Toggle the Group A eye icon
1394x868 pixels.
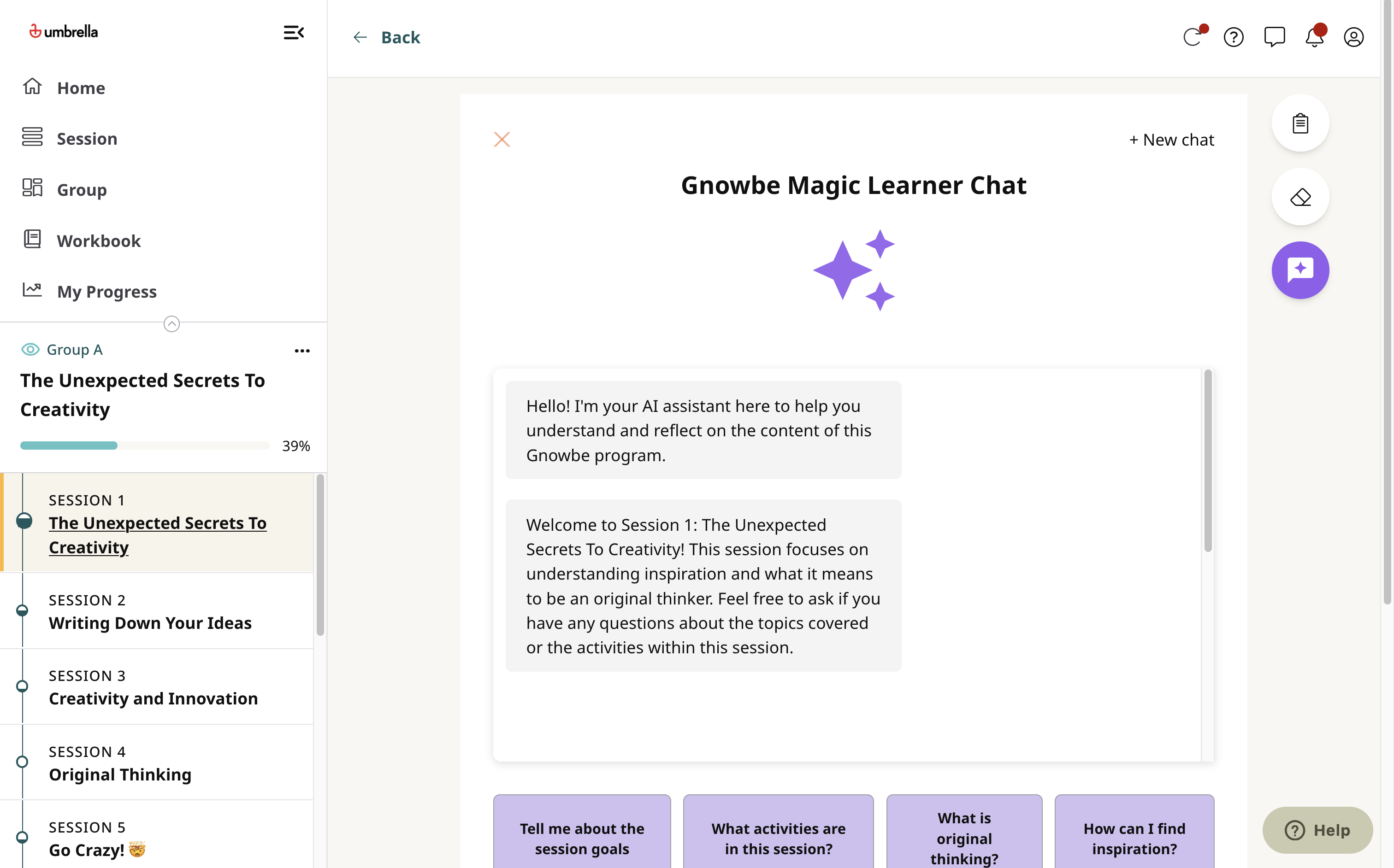[30, 350]
